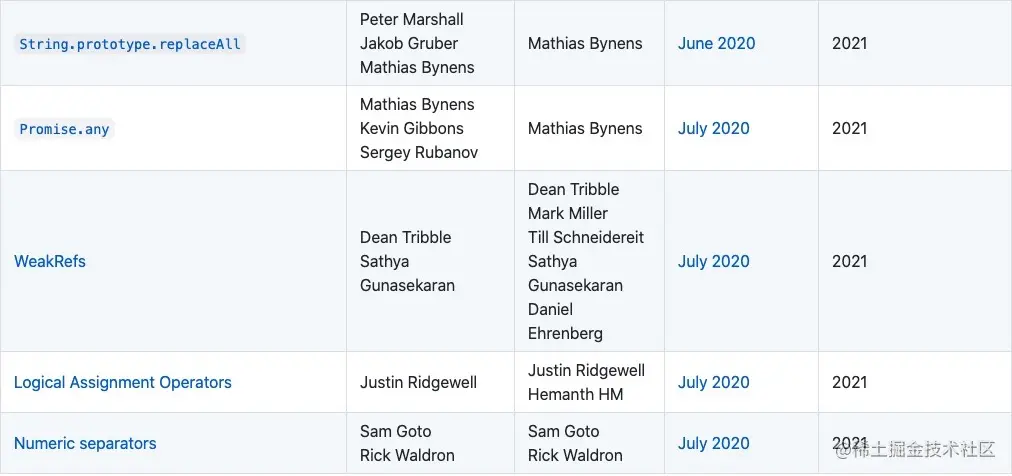
Task: Click July 2020 in the WeakRefs row
Action: coord(713,262)
